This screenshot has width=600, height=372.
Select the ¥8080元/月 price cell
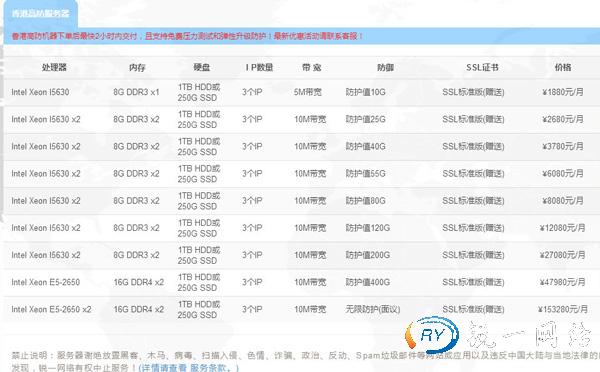[x=563, y=201]
